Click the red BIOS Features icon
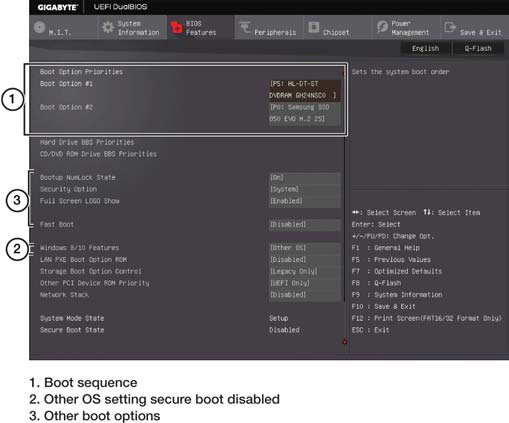Viewport: 509px width, 423px height. 176,28
